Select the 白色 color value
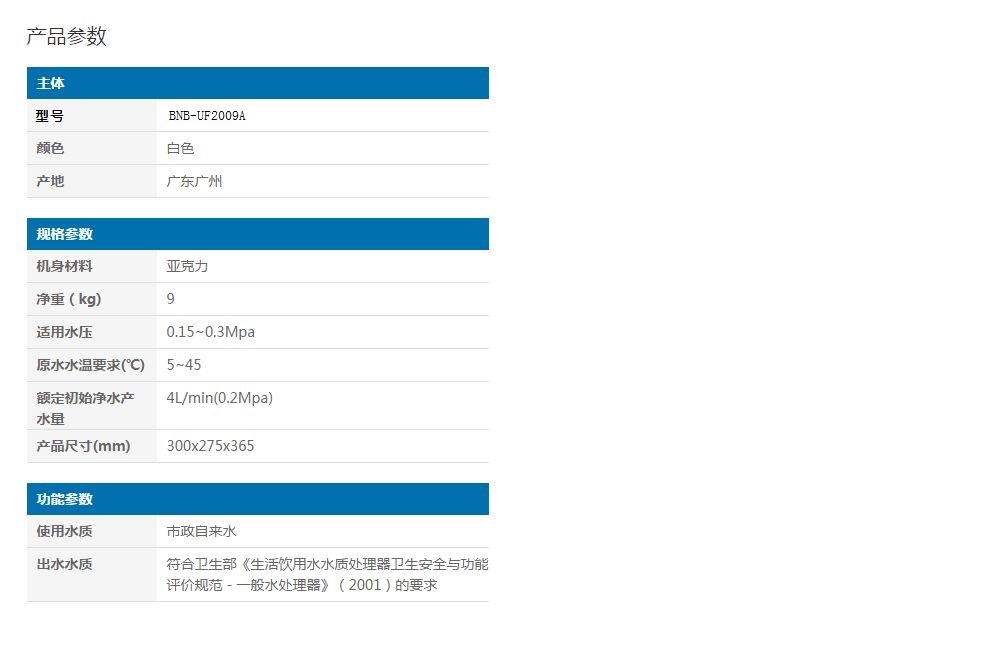 181,148
